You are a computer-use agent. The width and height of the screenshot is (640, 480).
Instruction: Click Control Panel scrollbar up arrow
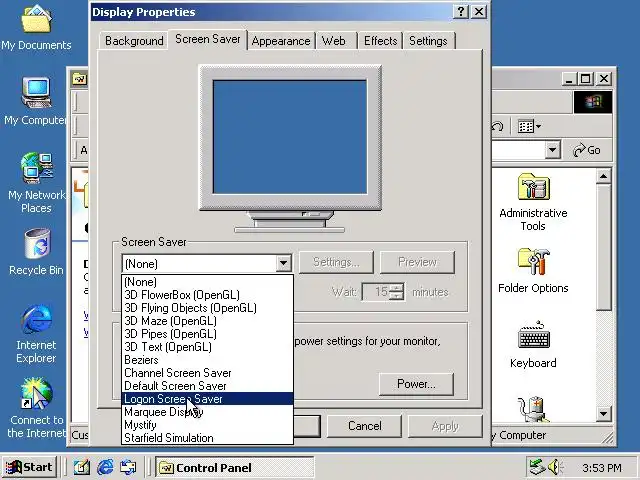click(x=603, y=176)
